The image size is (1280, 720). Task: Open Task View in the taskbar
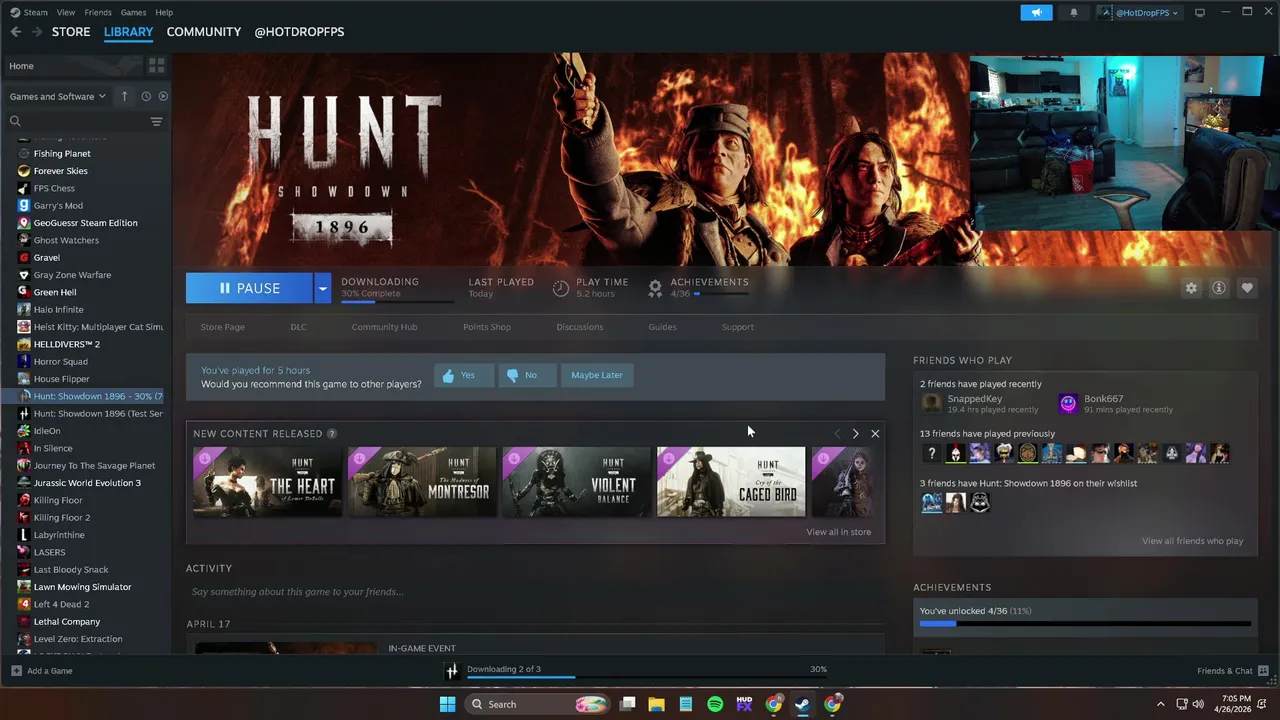click(x=627, y=704)
